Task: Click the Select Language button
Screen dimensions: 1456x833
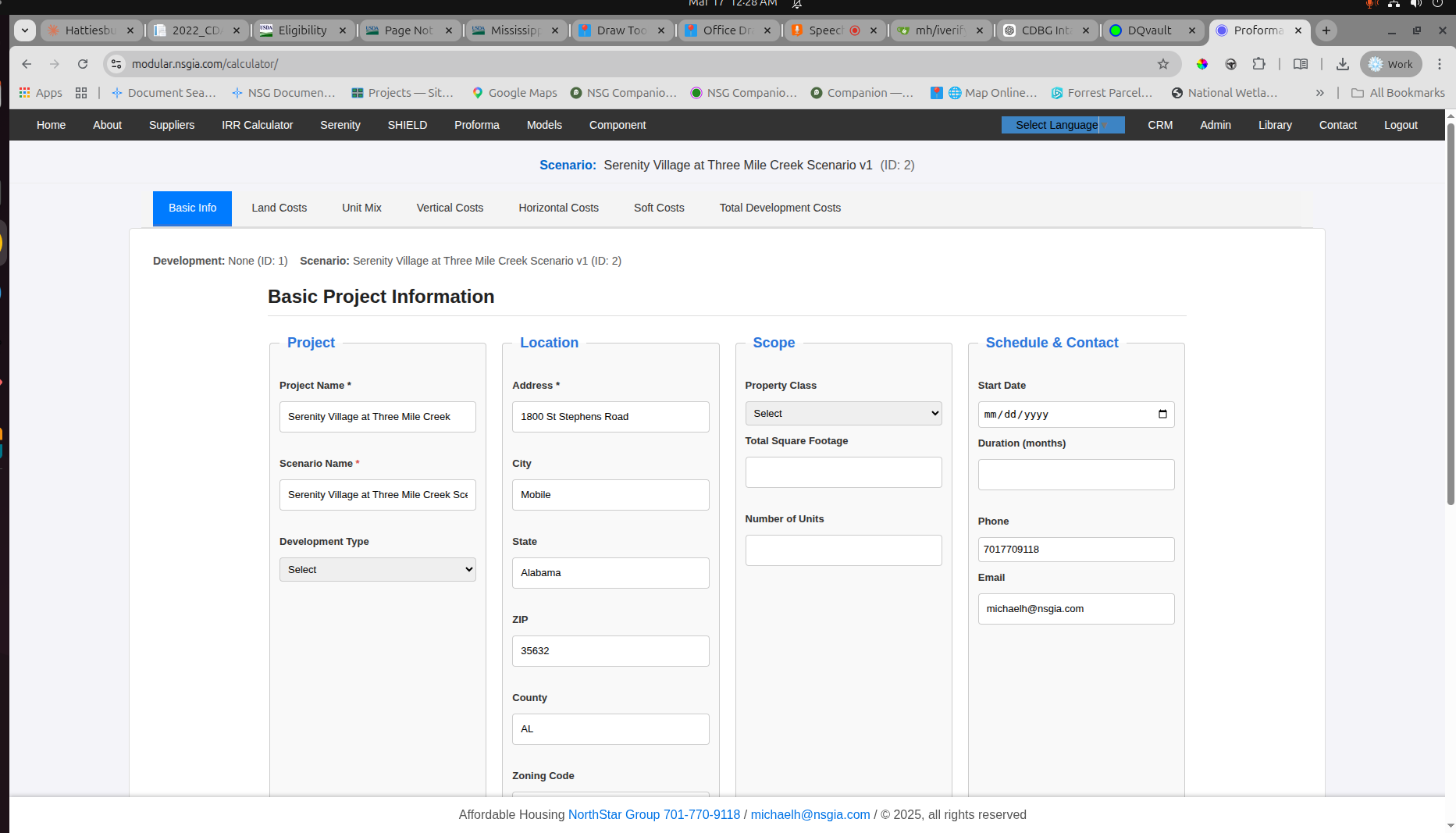Action: (1056, 125)
